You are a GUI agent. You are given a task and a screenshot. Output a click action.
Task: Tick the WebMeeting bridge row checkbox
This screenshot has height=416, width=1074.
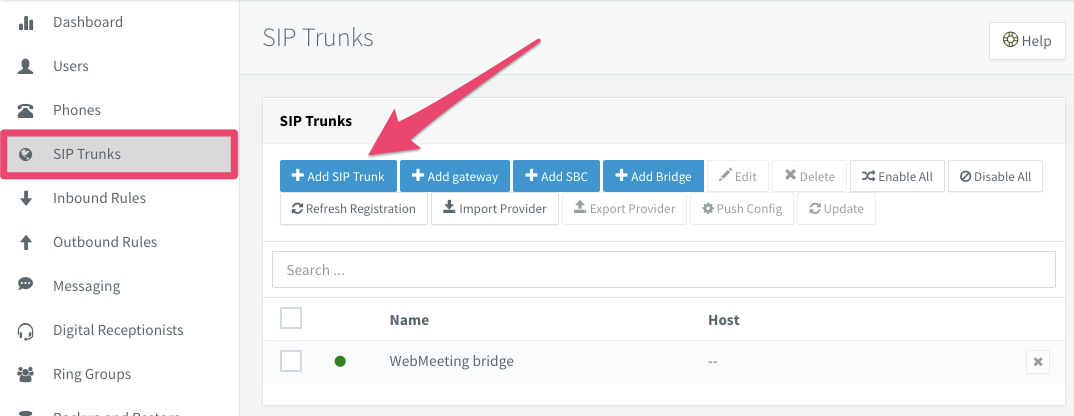(291, 360)
